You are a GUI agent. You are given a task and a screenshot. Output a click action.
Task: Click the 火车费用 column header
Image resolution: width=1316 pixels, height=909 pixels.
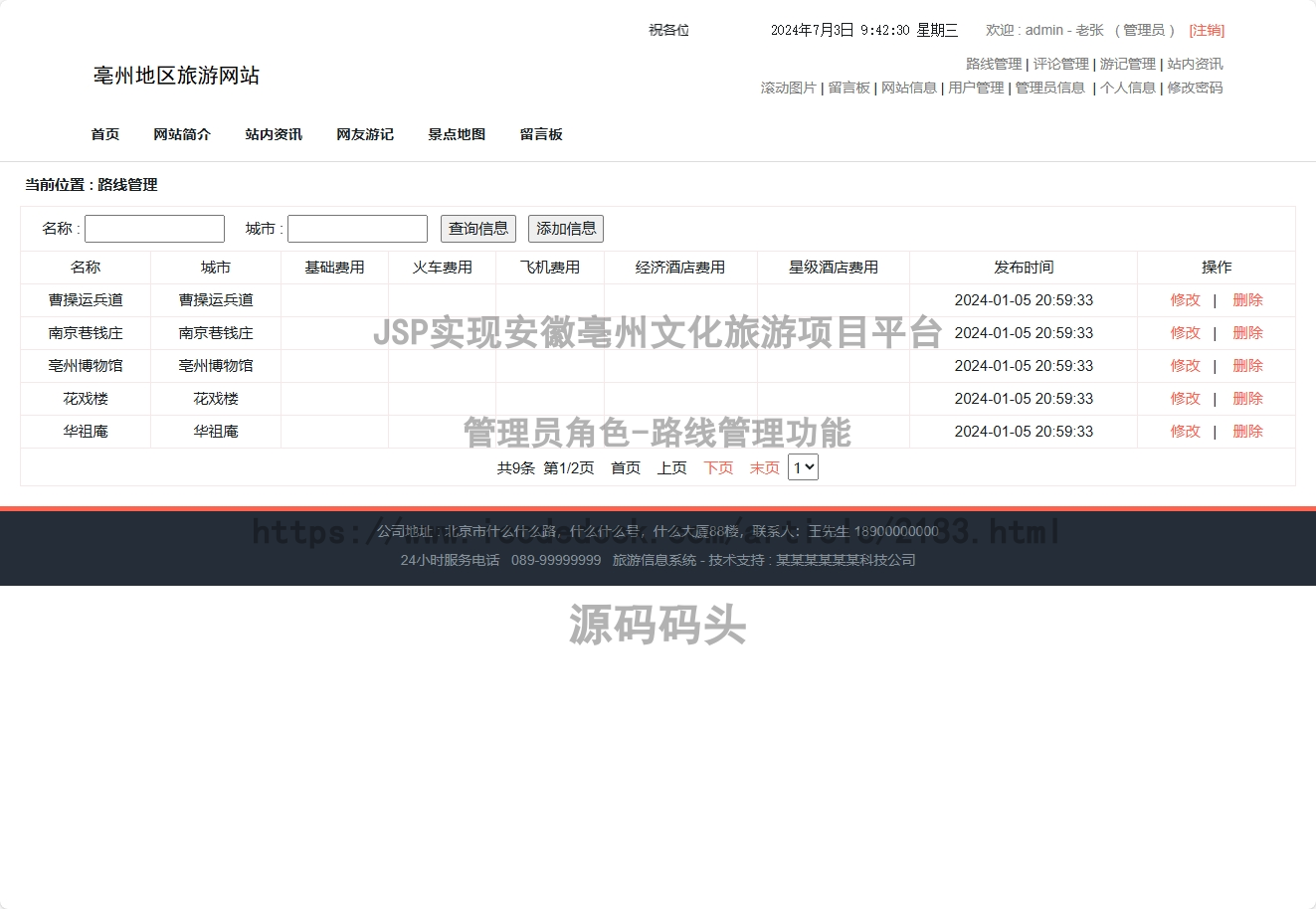[x=442, y=267]
